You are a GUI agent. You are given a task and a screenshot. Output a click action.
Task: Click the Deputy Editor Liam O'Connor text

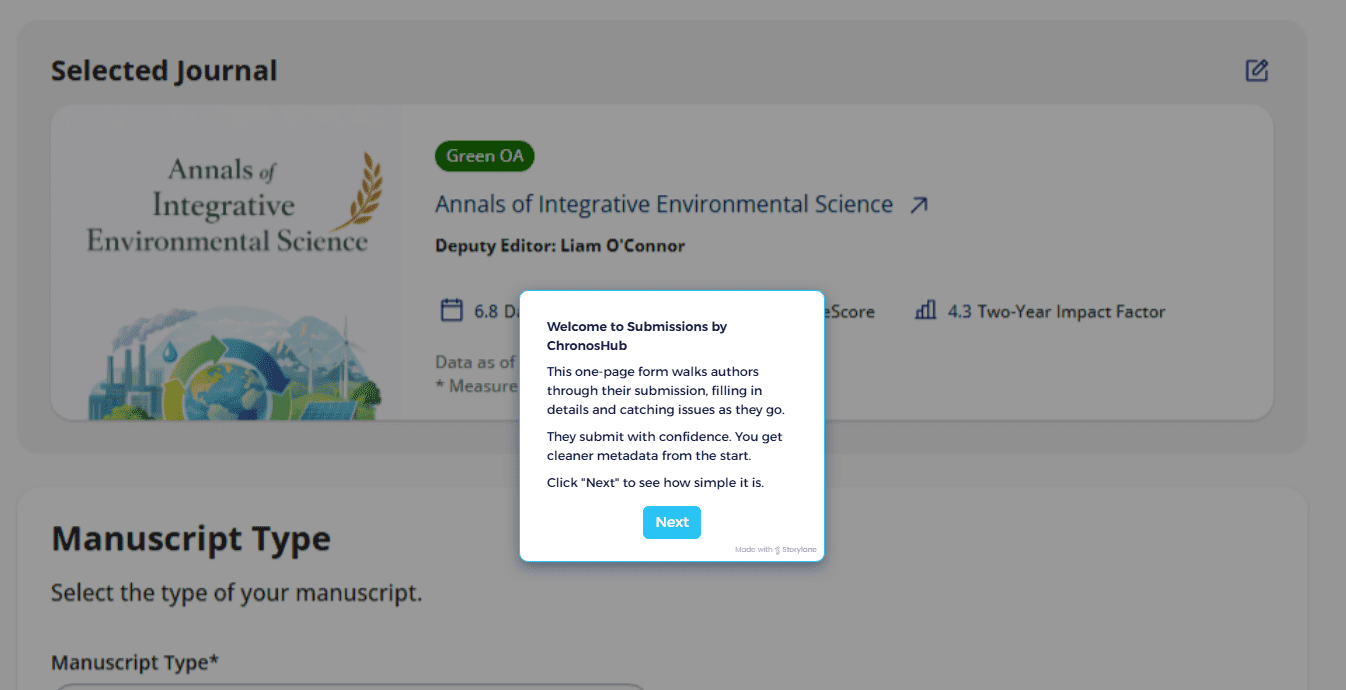(x=559, y=246)
